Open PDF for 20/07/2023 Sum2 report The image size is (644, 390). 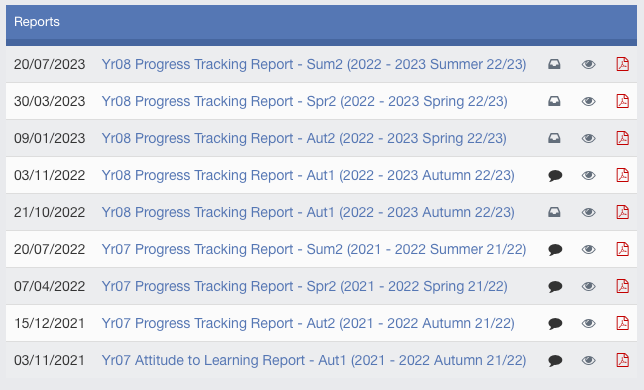[623, 64]
